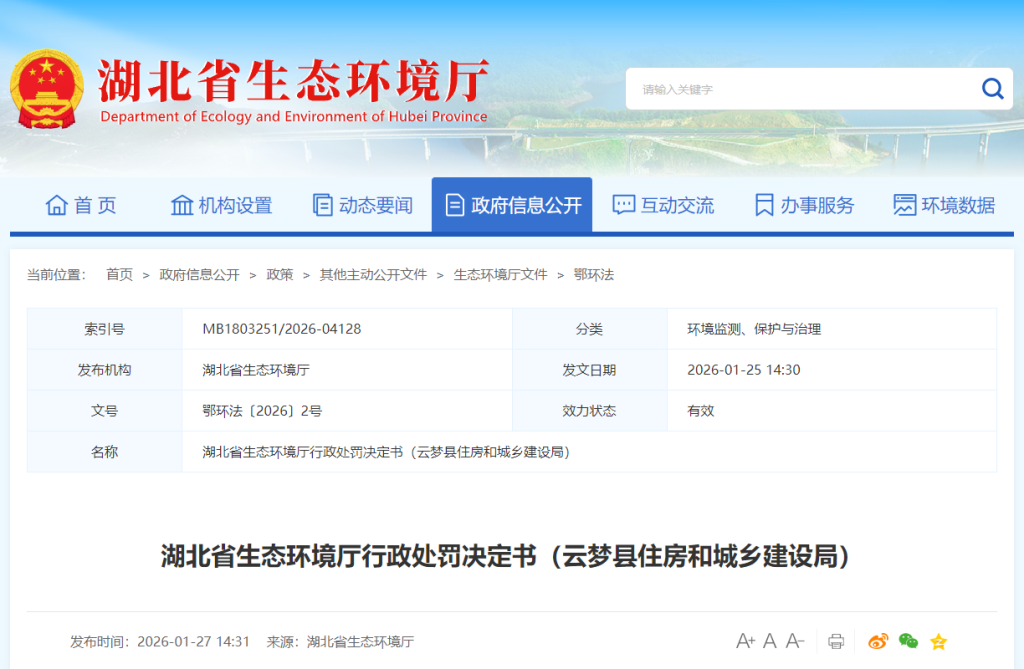The height and width of the screenshot is (669, 1024).
Task: Click the English department name under the title
Action: (293, 116)
